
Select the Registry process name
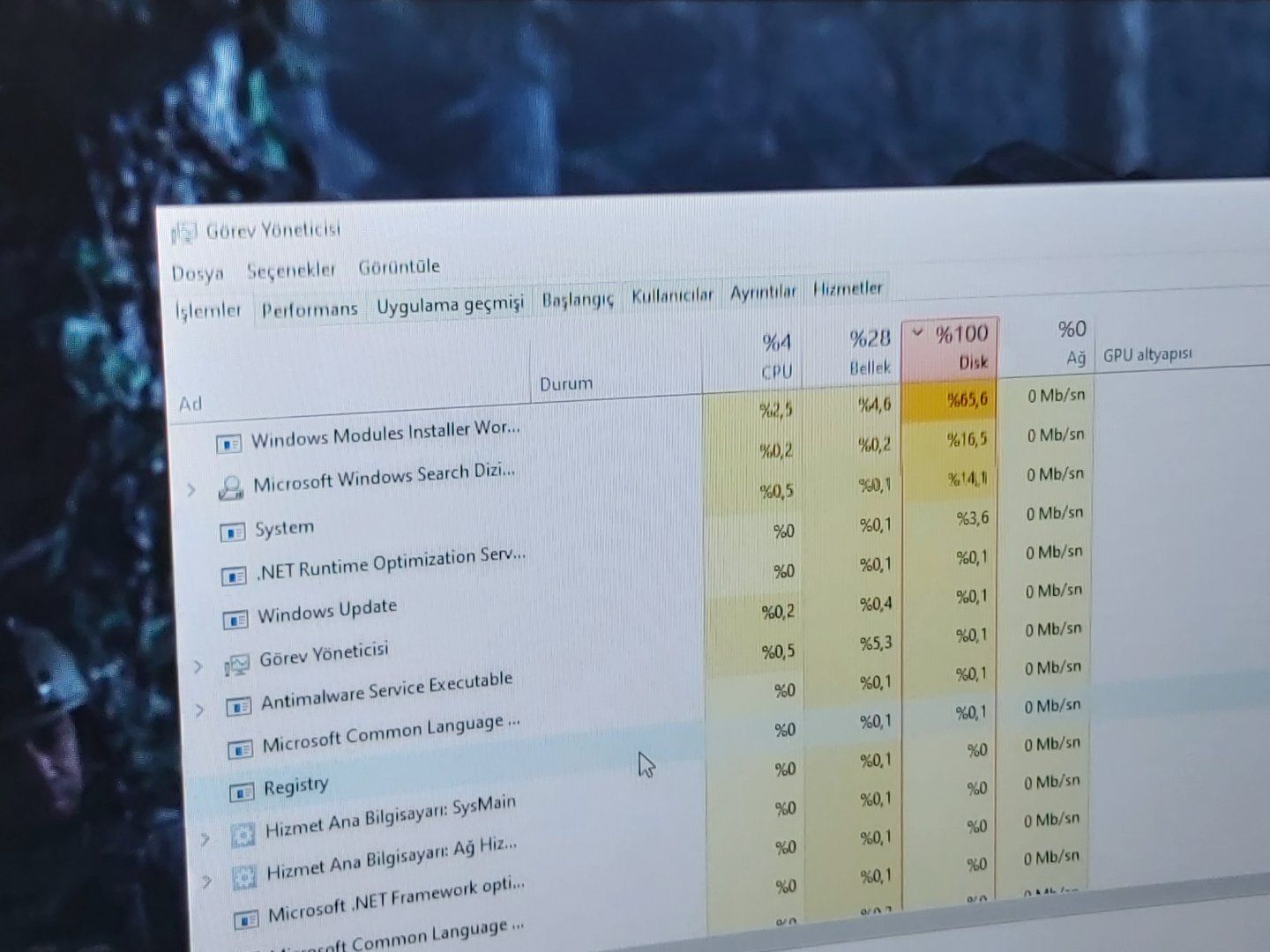click(x=296, y=785)
